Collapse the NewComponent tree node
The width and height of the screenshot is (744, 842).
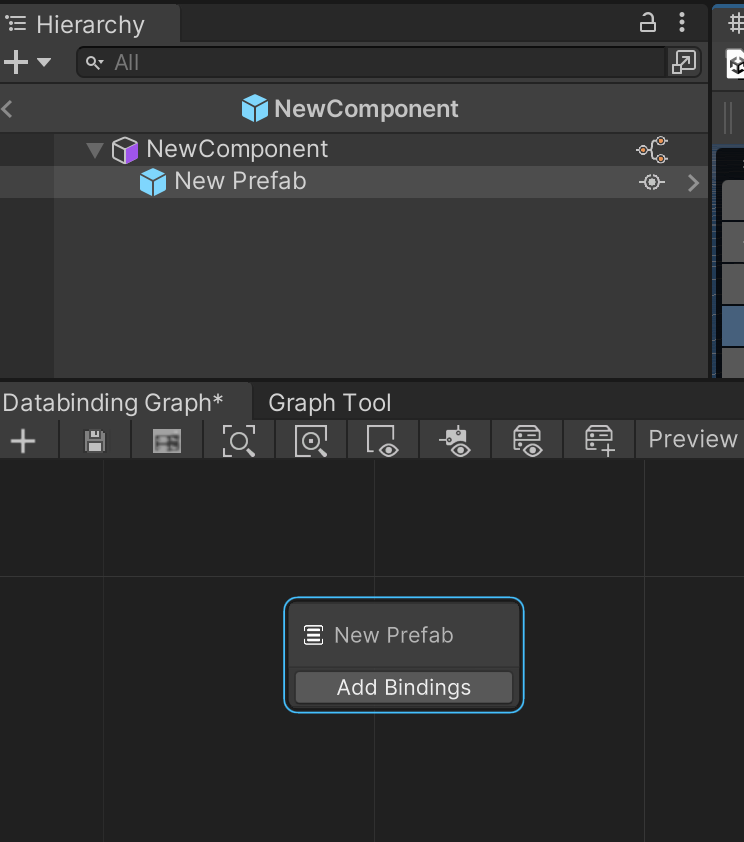(x=95, y=150)
